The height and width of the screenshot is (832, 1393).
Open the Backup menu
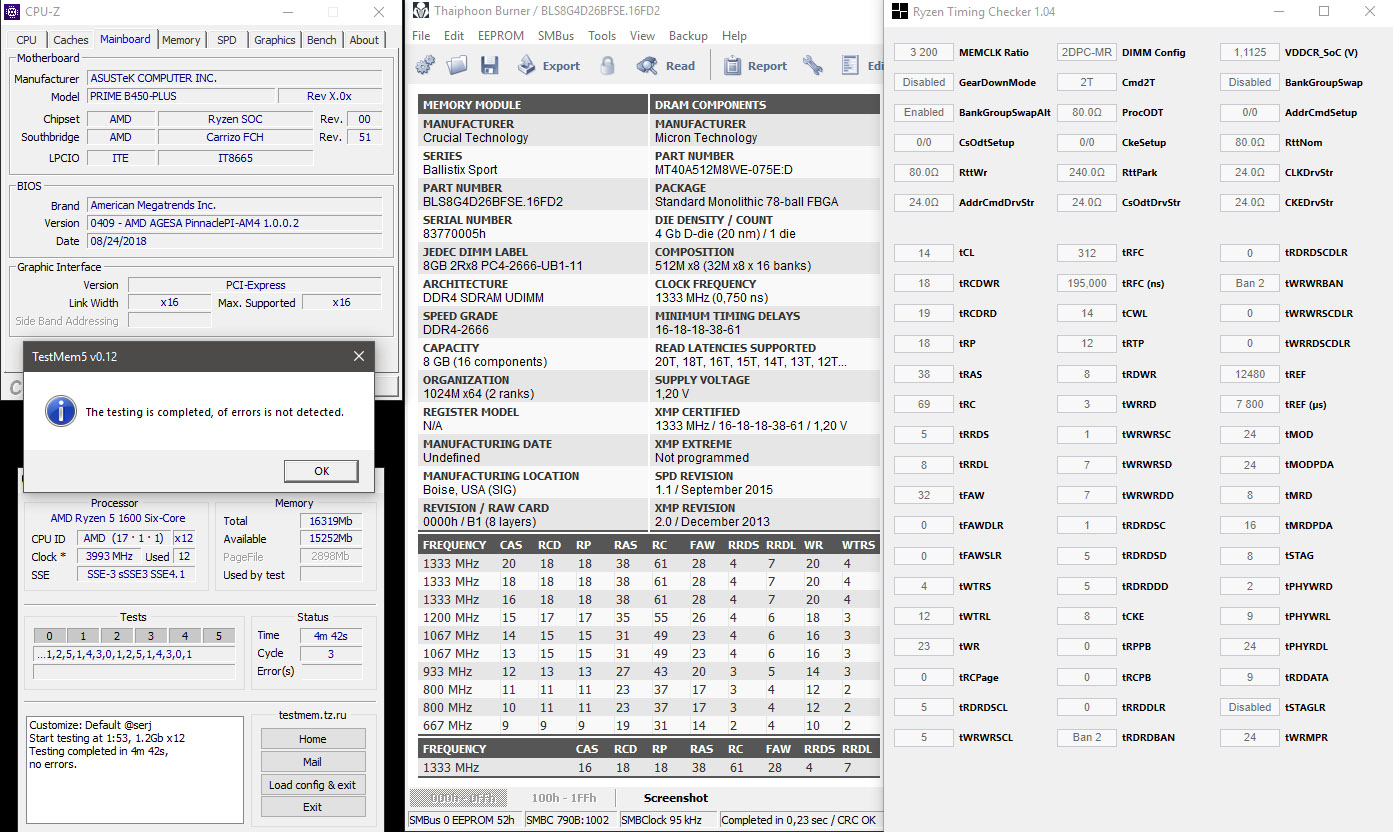(688, 36)
